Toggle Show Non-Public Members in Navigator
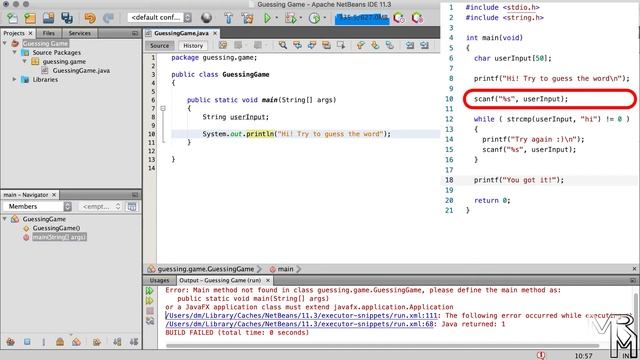The image size is (640, 360). coord(60,342)
